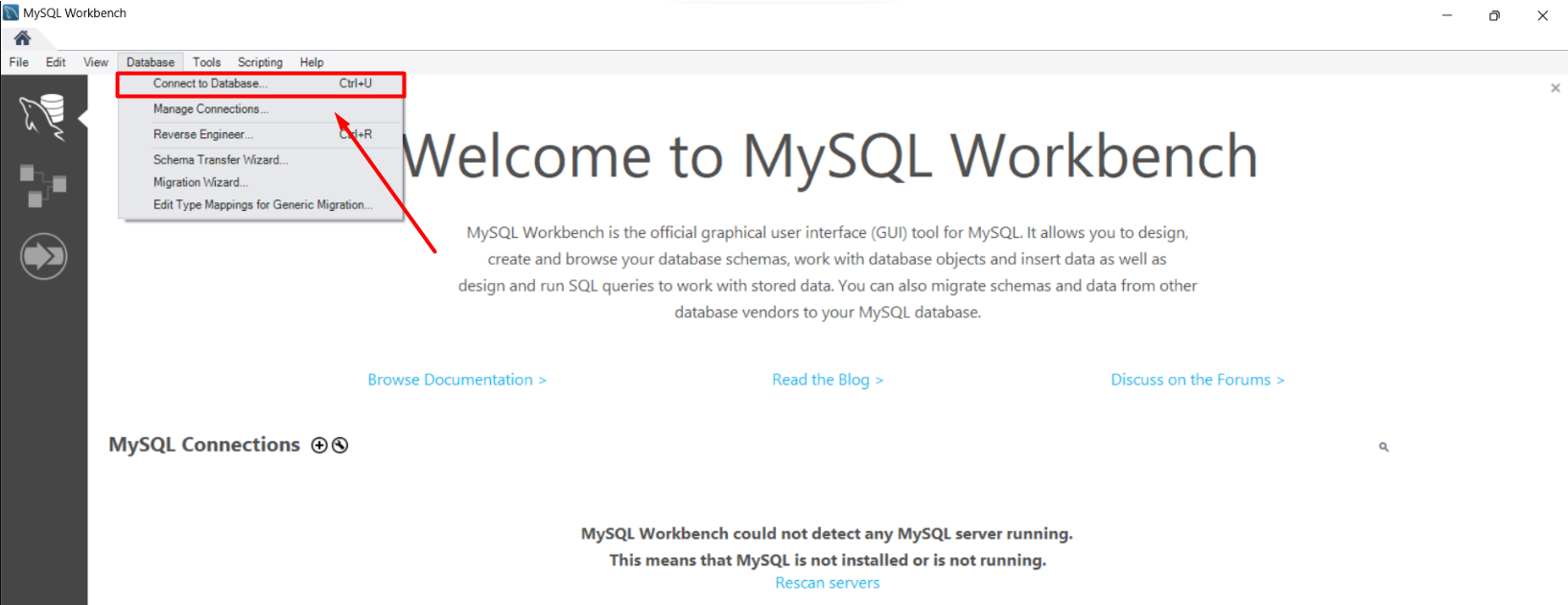Click the "could not detect any MySQL server" message
Image resolution: width=1568 pixels, height=605 pixels.
click(x=827, y=534)
